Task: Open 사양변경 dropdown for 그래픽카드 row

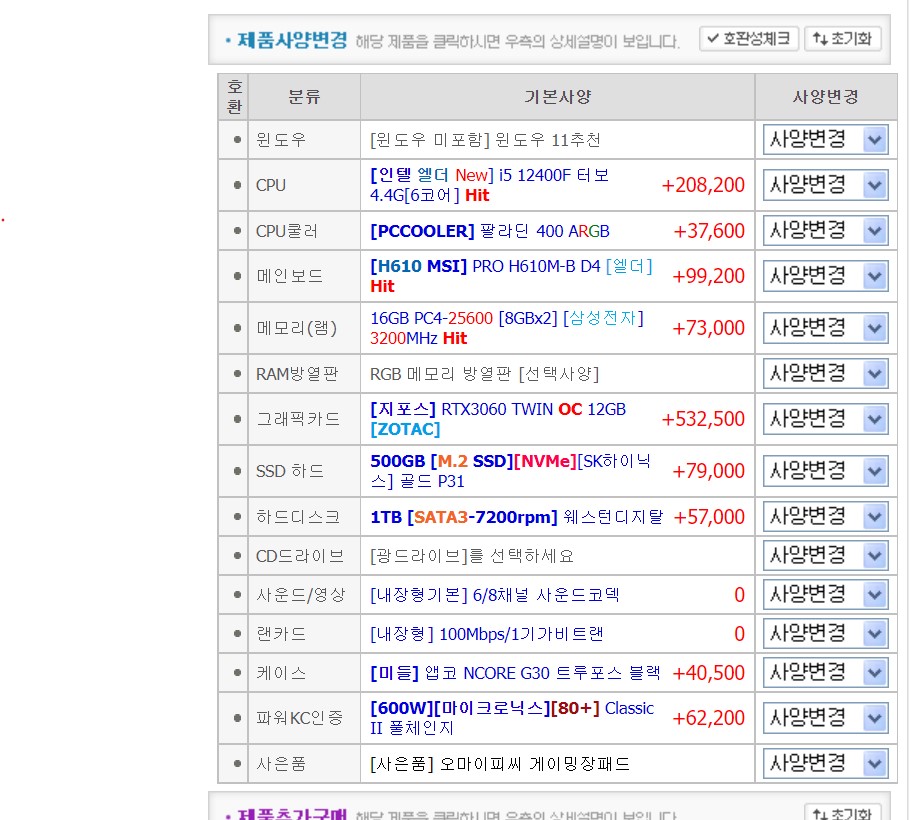Action: [x=825, y=419]
